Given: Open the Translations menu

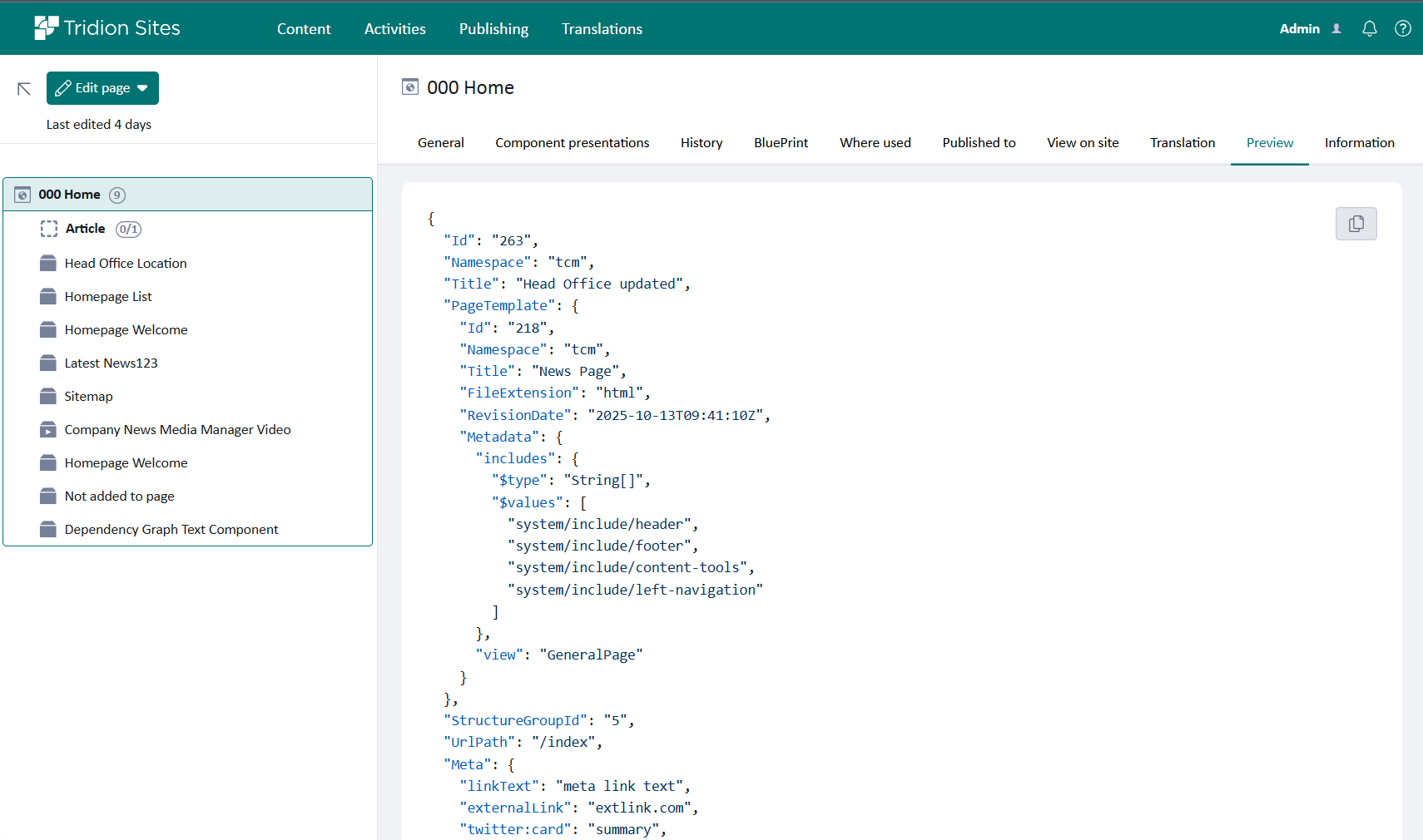Looking at the screenshot, I should (602, 29).
